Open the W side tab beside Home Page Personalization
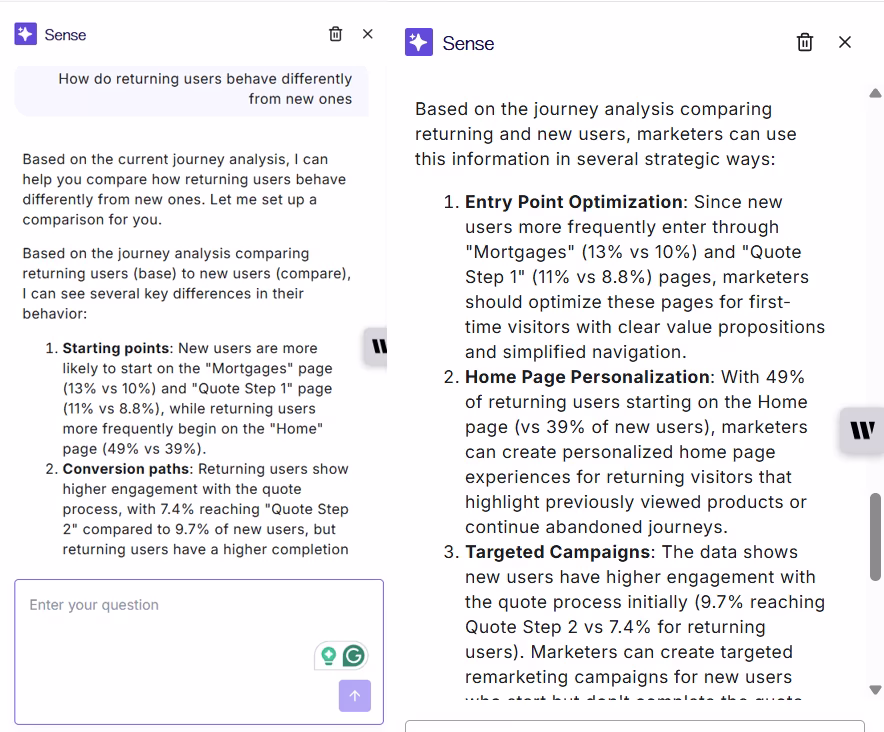 click(862, 430)
